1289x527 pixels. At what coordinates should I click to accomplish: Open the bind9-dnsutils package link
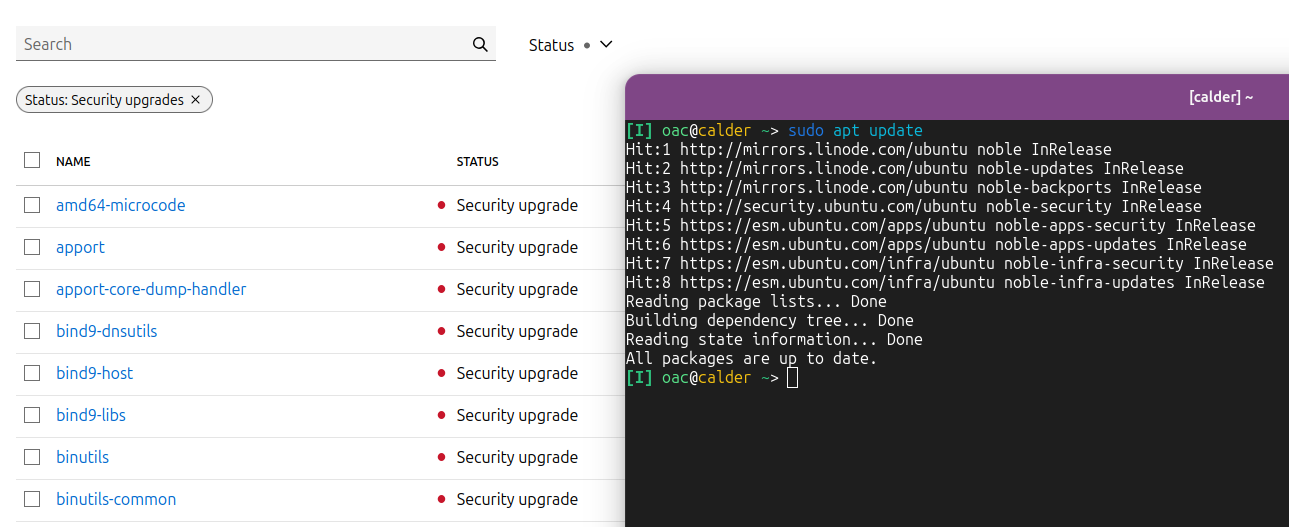[x=106, y=331]
